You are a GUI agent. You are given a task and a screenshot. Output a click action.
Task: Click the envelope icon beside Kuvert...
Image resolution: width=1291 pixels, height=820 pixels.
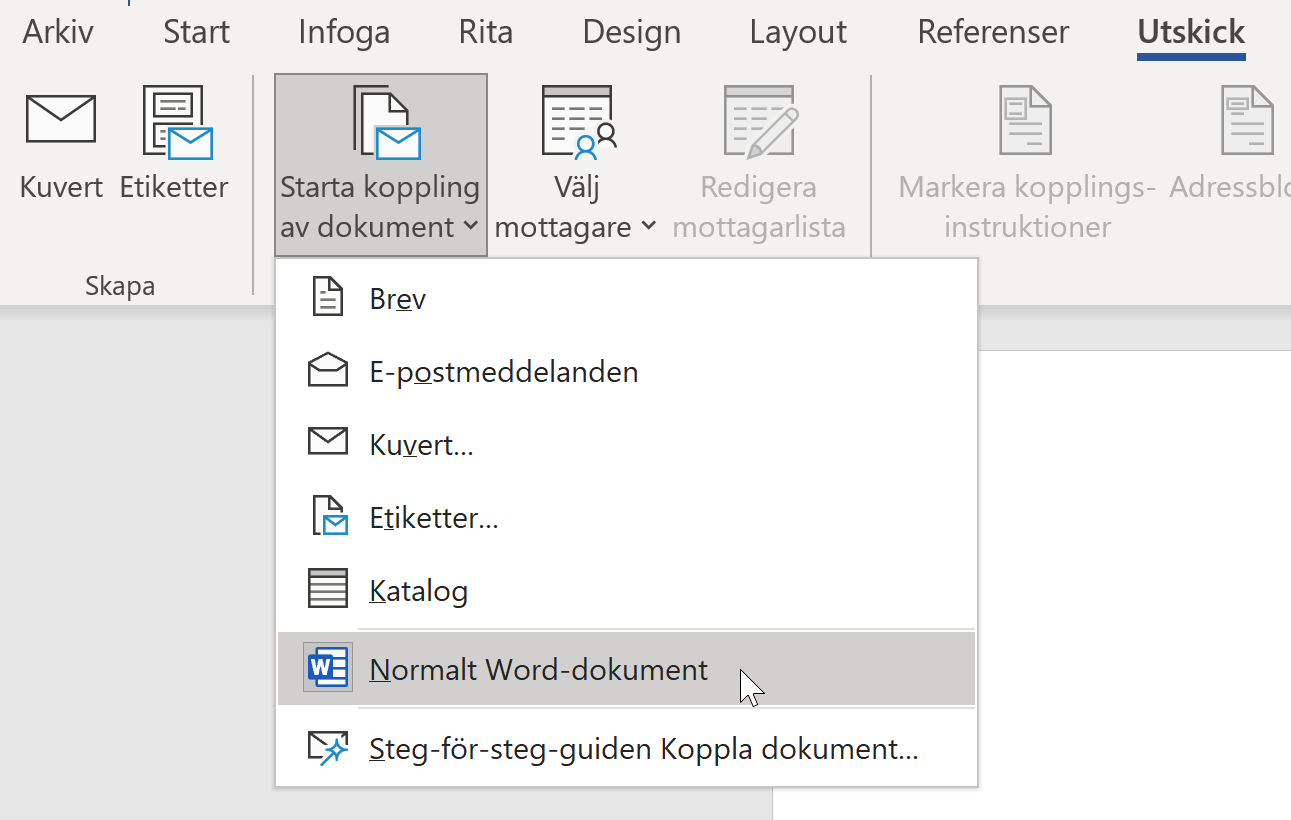328,442
